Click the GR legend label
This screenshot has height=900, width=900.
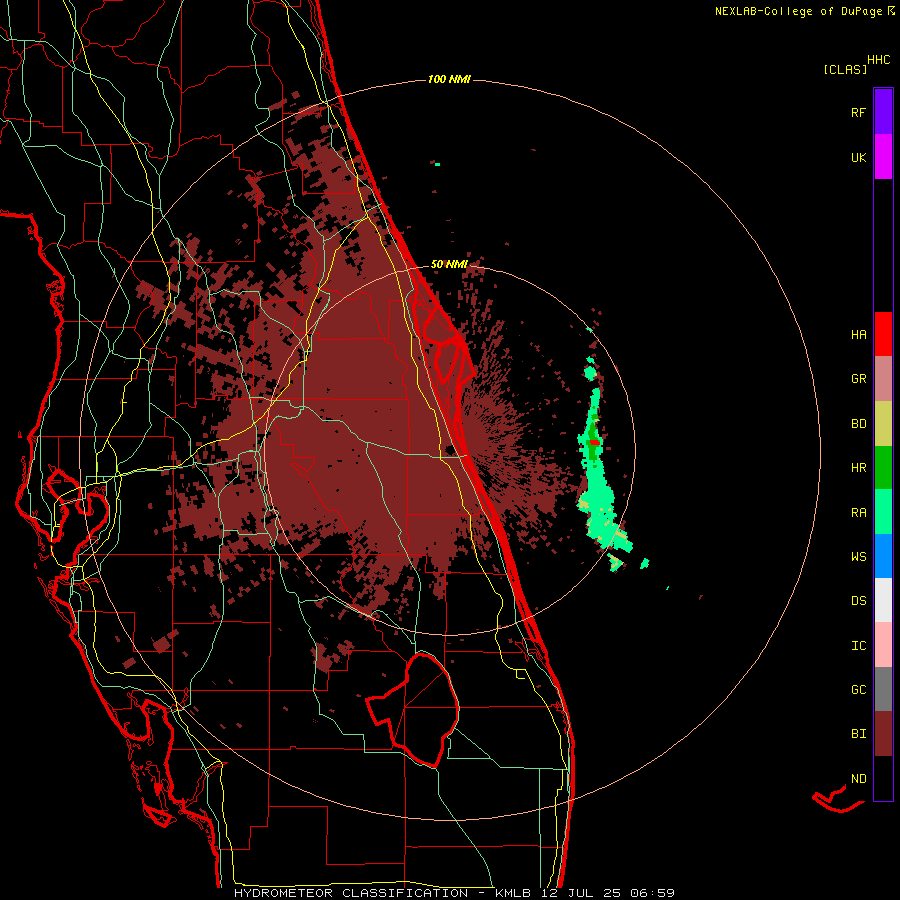pyautogui.click(x=858, y=379)
